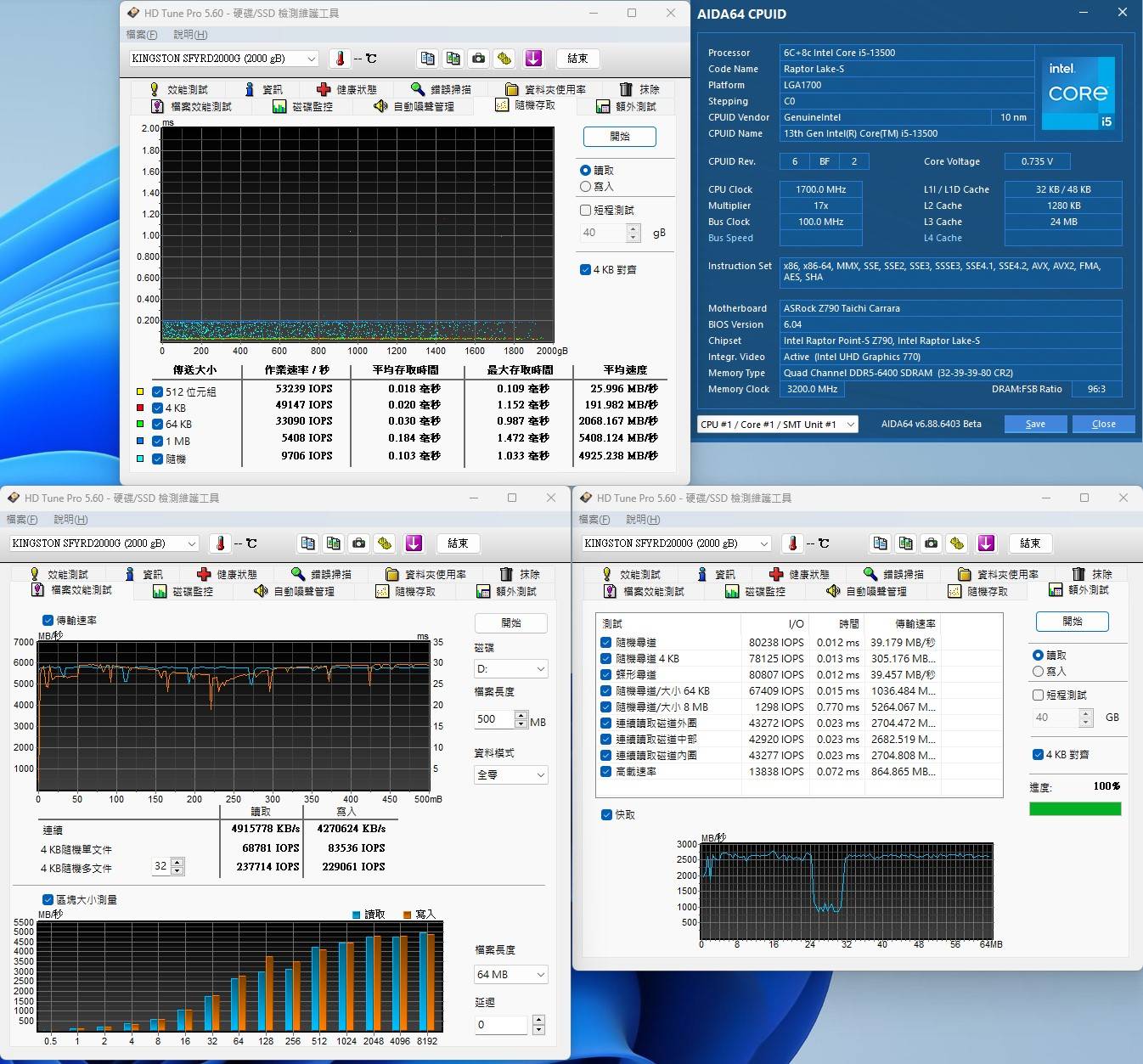Open 資料夾使用率 tab in bottom-left HD Tune window
Image resolution: width=1143 pixels, height=1064 pixels.
pyautogui.click(x=425, y=574)
